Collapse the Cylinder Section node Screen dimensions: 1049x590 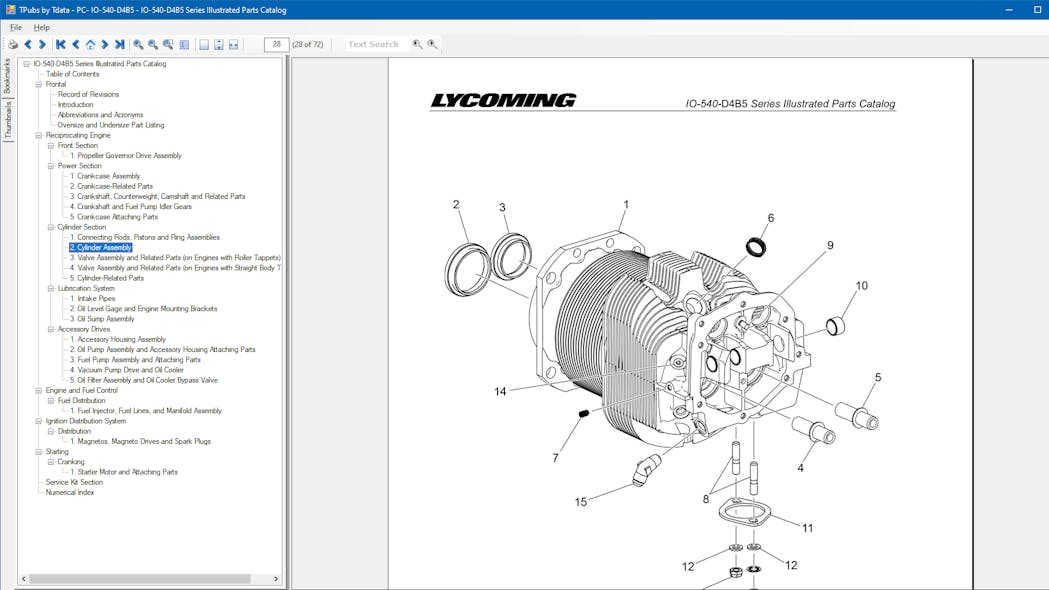[x=50, y=227]
